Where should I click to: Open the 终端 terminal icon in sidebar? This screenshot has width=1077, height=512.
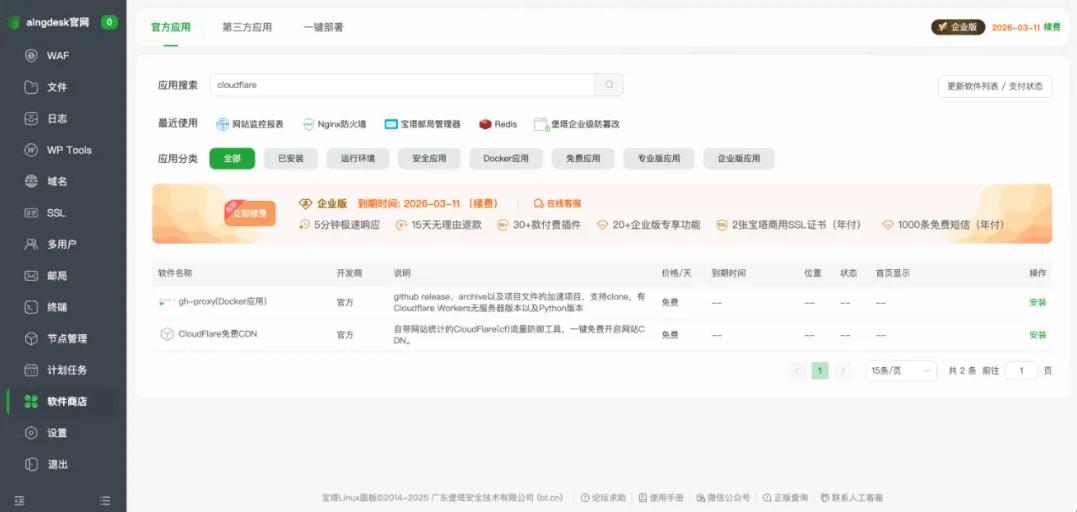coord(31,307)
